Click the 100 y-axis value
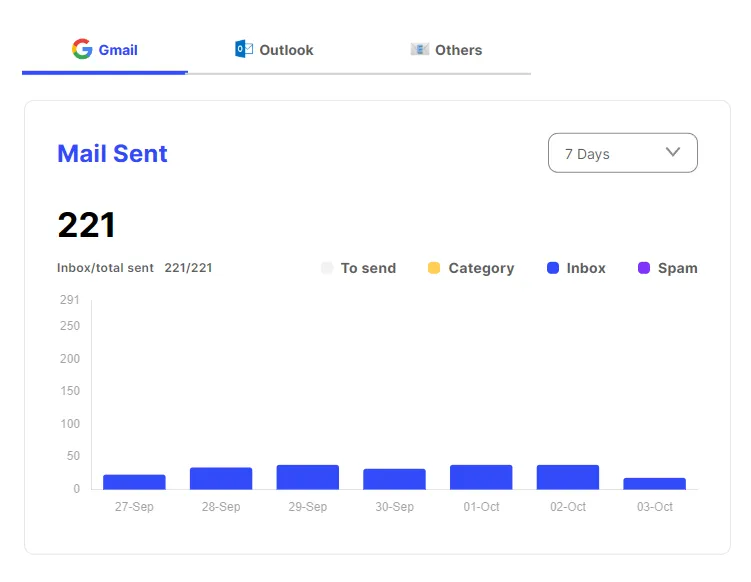 click(x=70, y=424)
